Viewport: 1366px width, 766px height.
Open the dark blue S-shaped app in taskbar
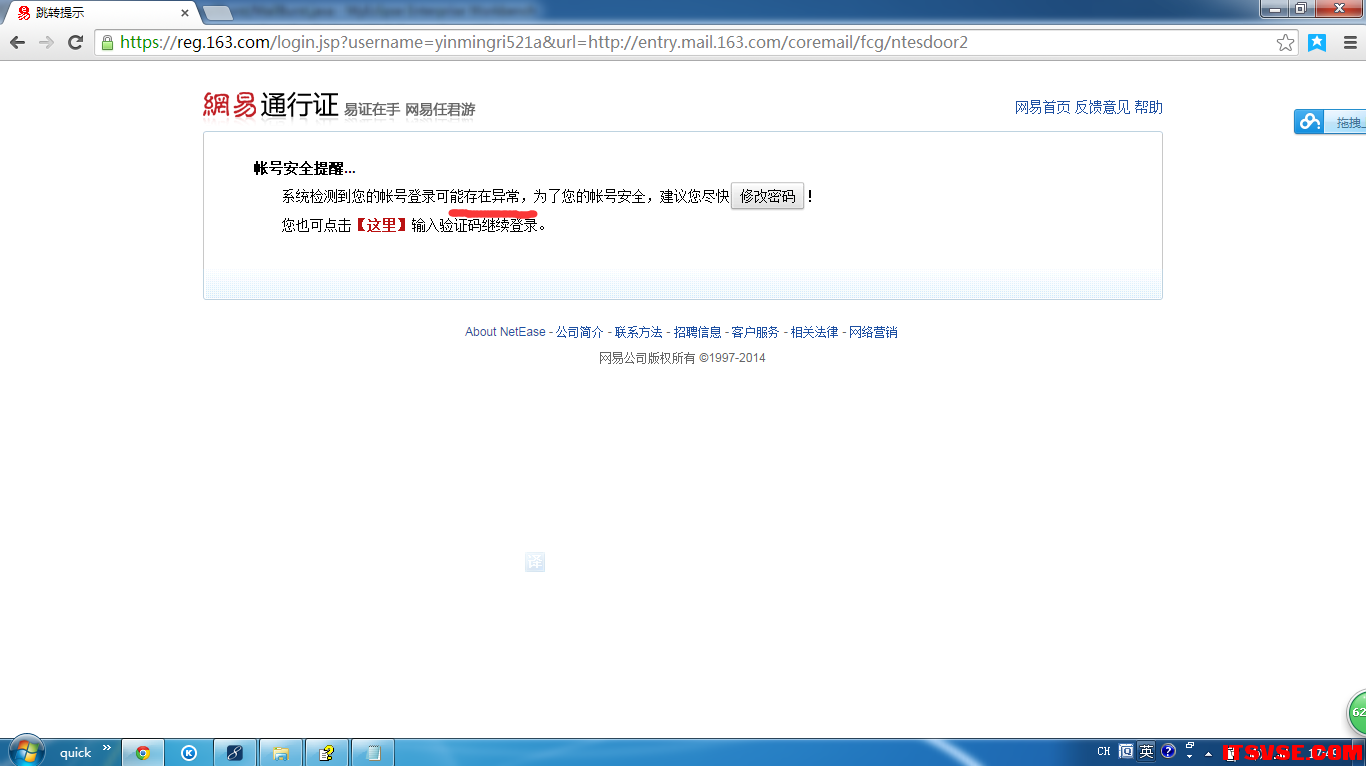click(234, 753)
